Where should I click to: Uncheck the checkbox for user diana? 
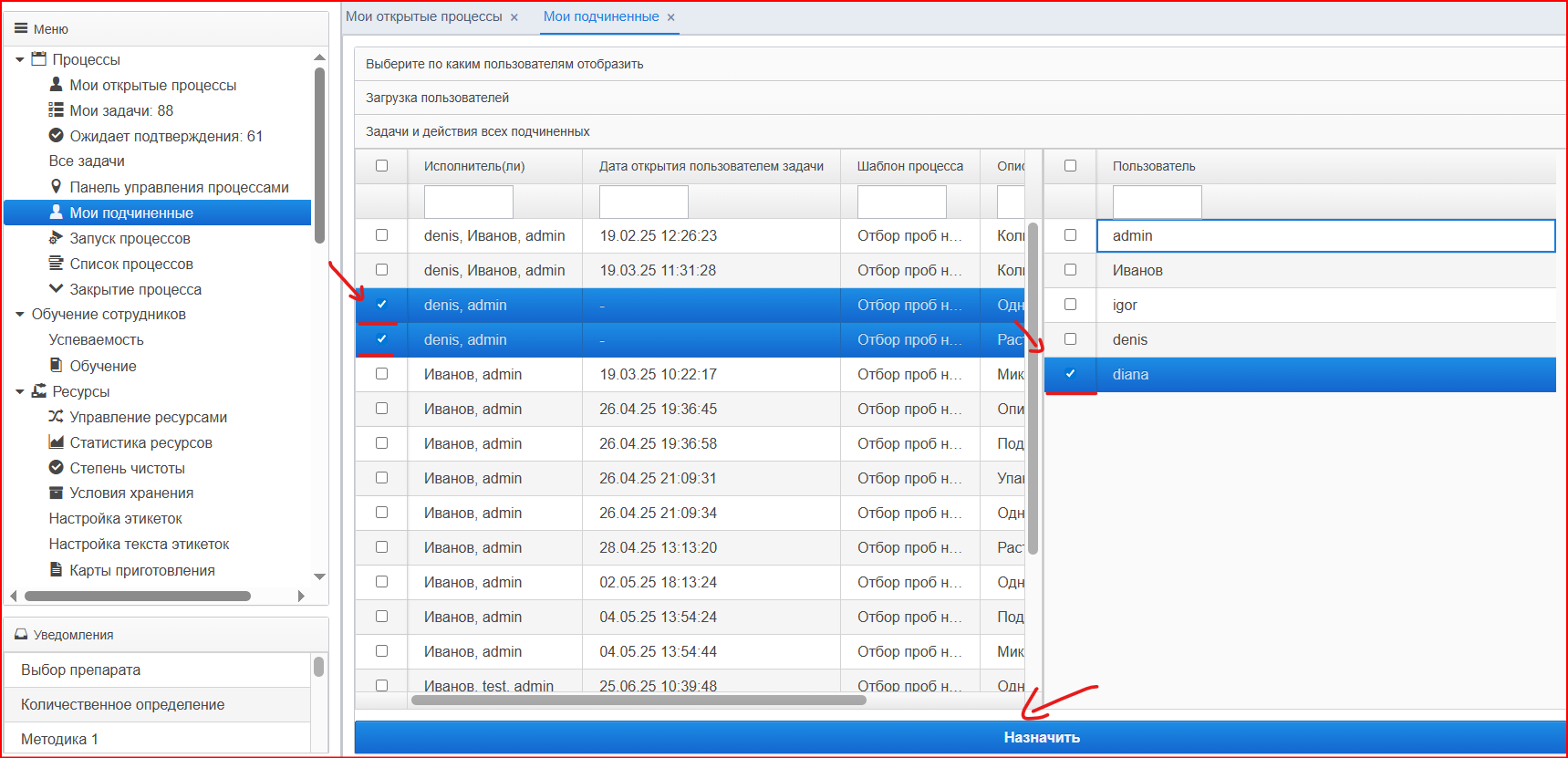click(x=1070, y=374)
